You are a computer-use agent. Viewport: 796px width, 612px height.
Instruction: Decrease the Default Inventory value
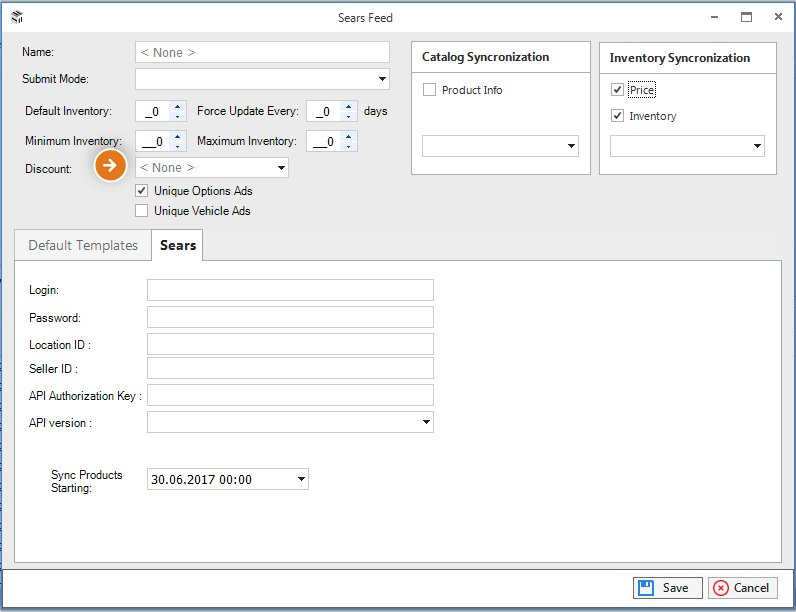[177, 117]
